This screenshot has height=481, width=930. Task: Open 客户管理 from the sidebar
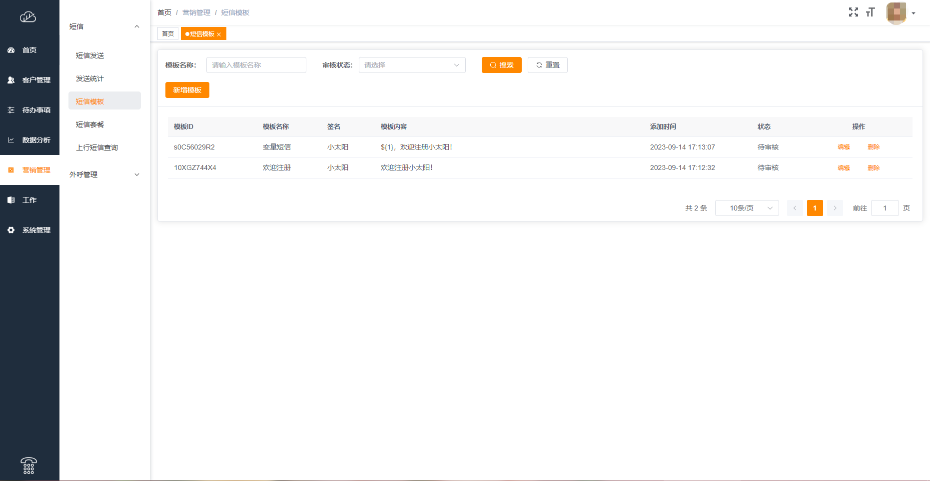(x=29, y=80)
